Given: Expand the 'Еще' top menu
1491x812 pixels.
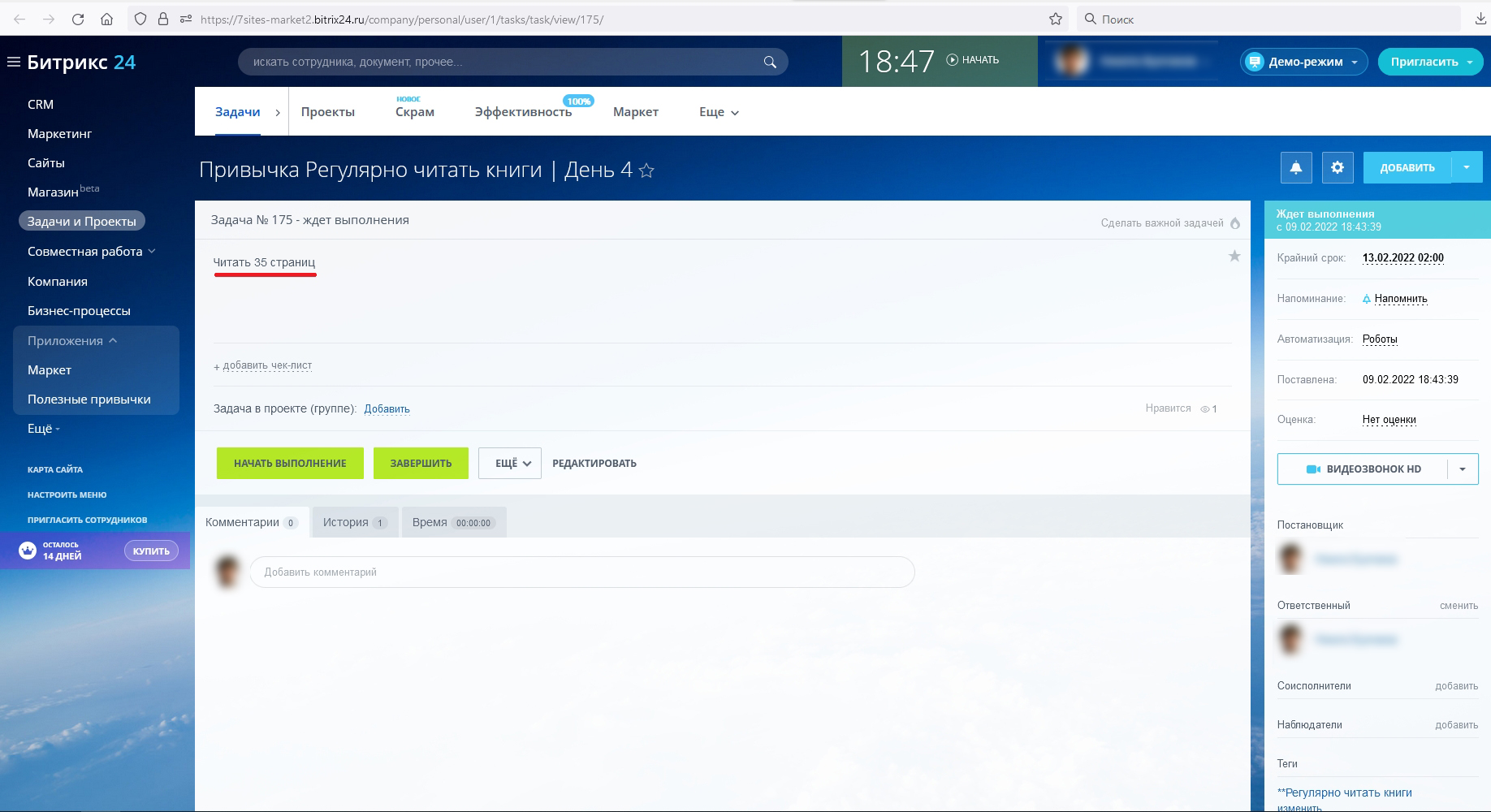Looking at the screenshot, I should [719, 112].
